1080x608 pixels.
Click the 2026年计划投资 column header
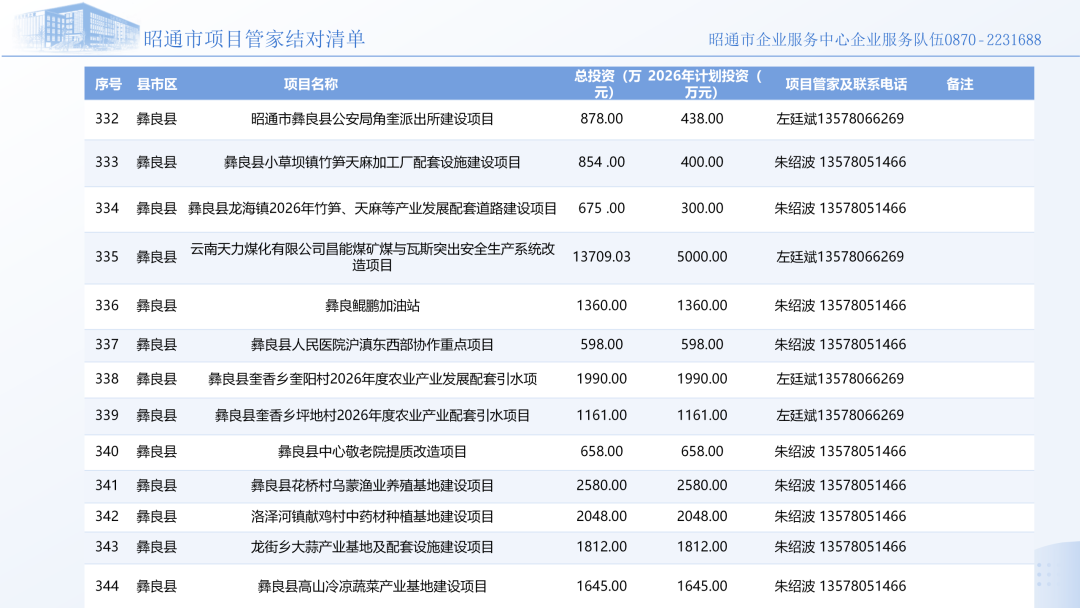pyautogui.click(x=705, y=84)
